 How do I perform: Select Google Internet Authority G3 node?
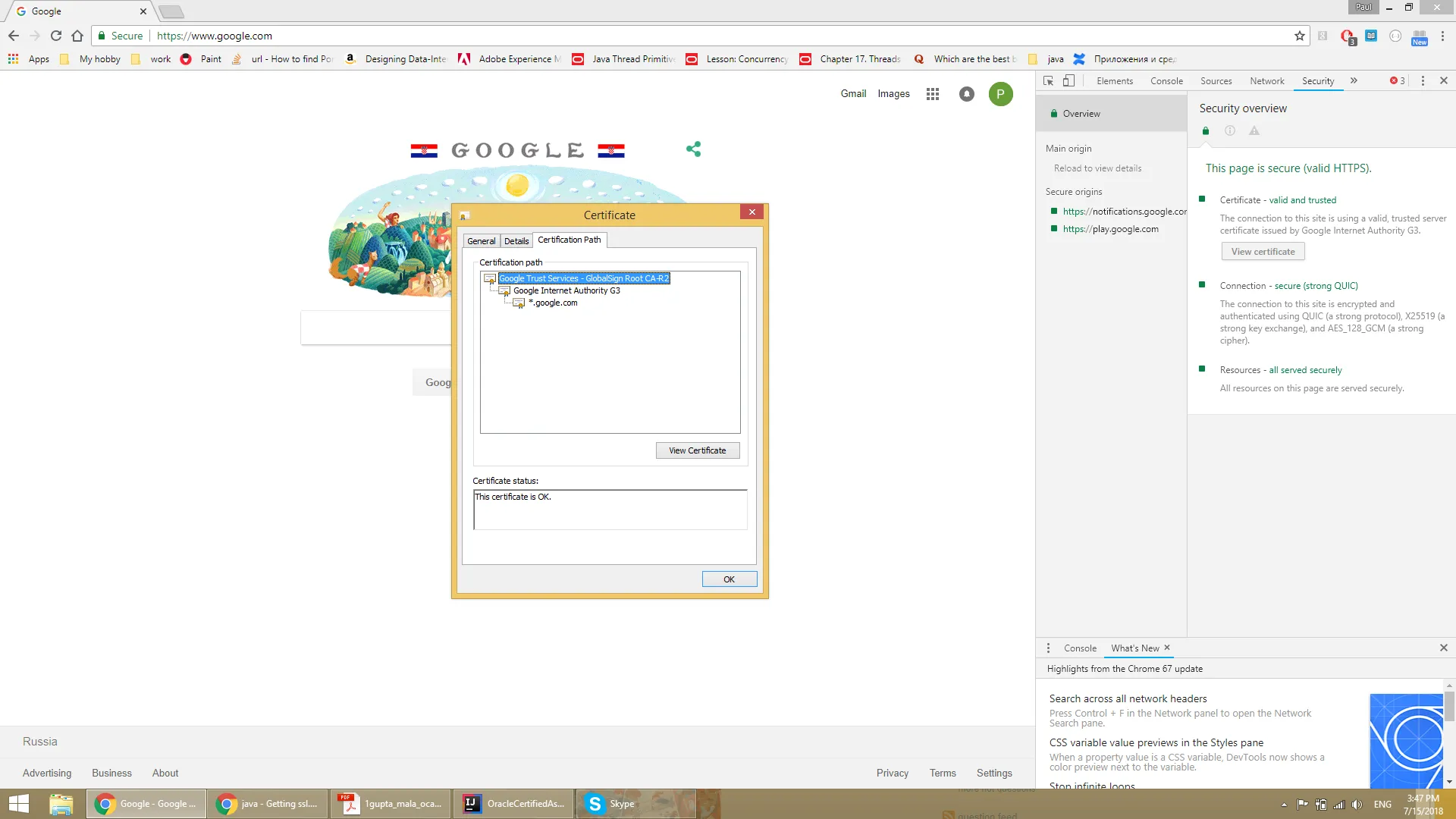point(566,290)
